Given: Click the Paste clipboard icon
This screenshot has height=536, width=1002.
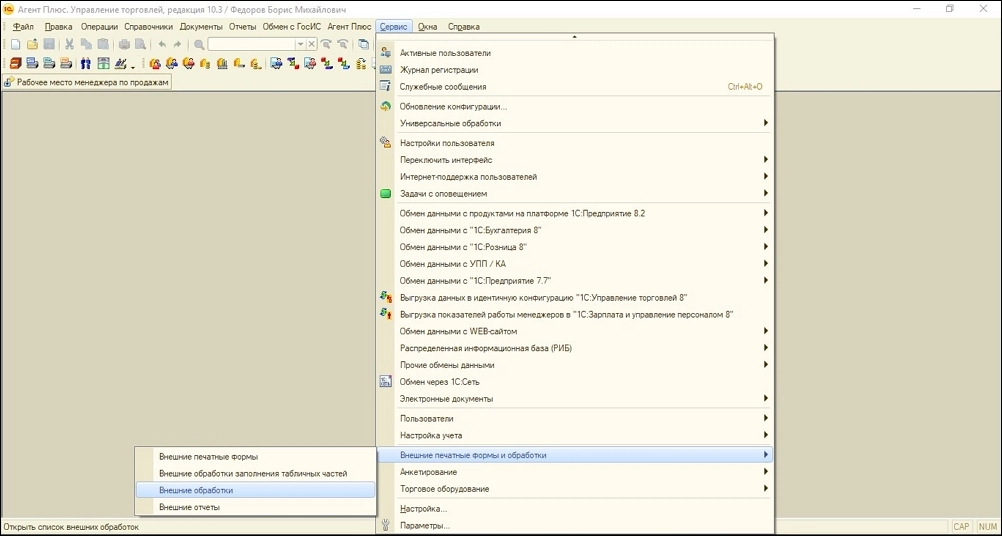Looking at the screenshot, I should 102,45.
